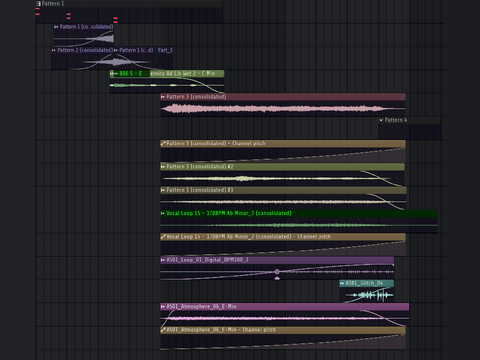Click the clip icon of AS01_Glitch_04
This screenshot has width=480, height=360.
342,283
